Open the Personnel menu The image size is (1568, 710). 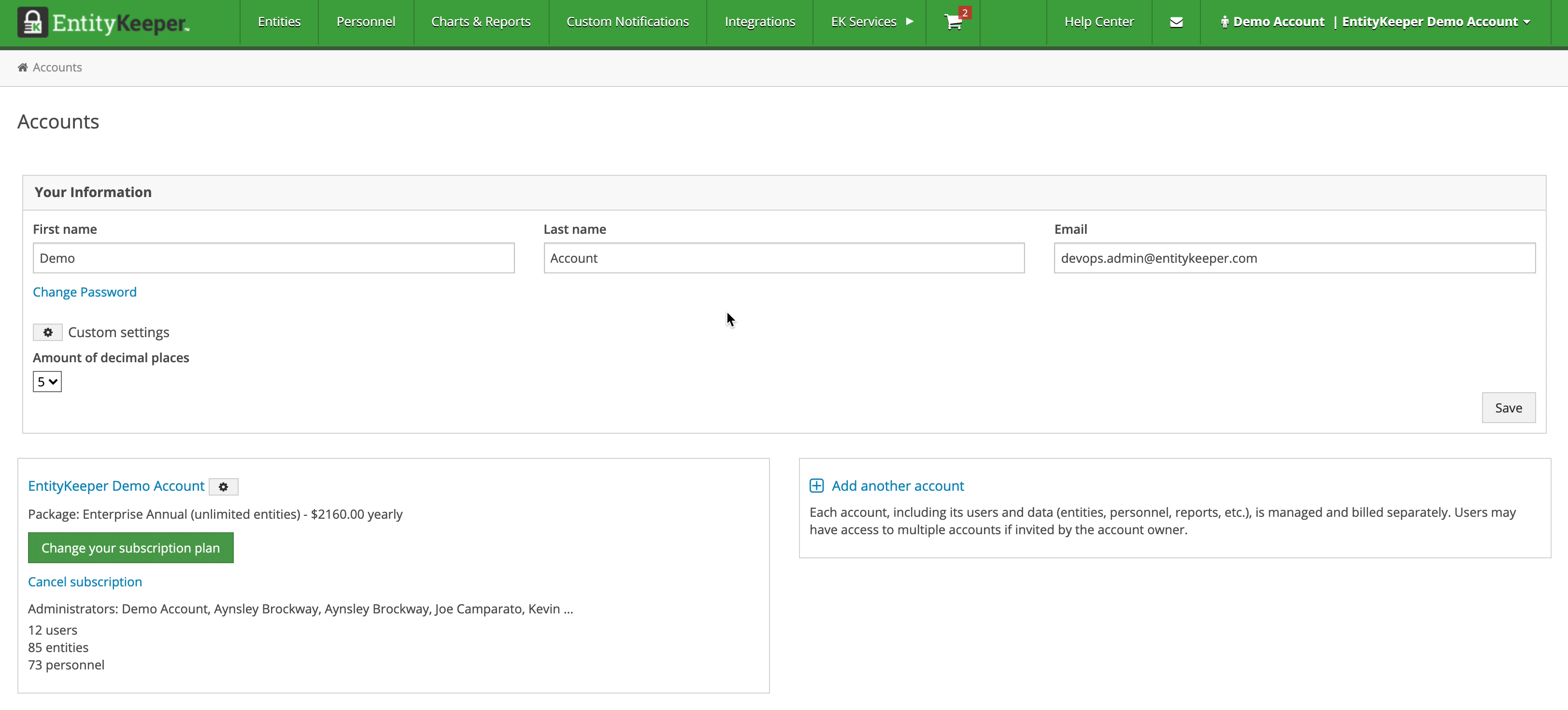tap(366, 22)
